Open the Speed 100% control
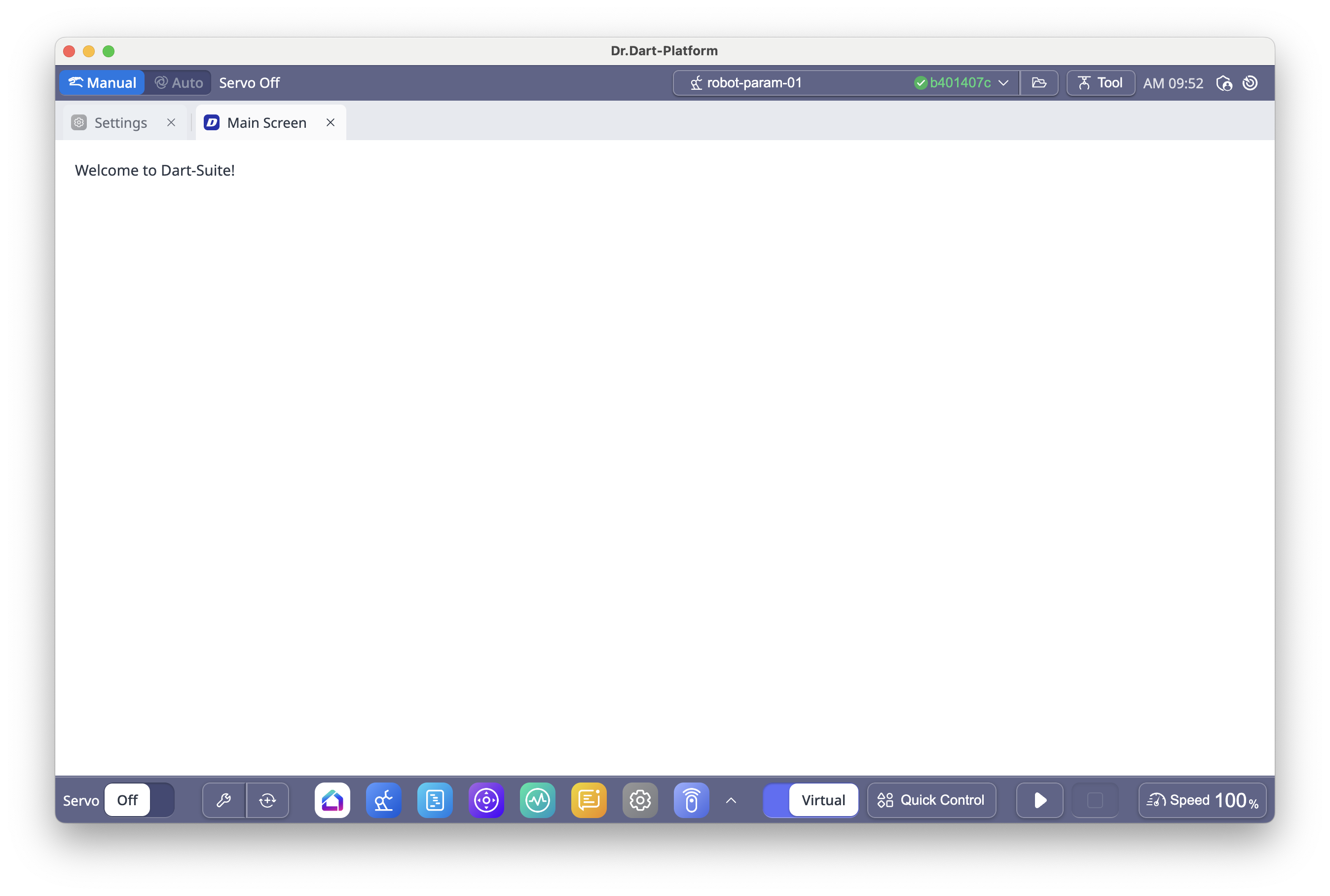This screenshot has width=1330, height=896. (1202, 800)
